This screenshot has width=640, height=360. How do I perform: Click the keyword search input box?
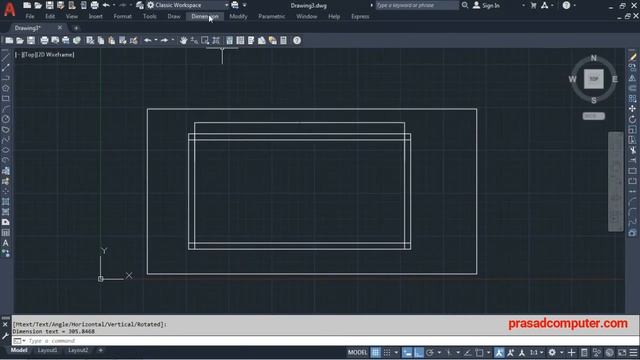click(417, 5)
